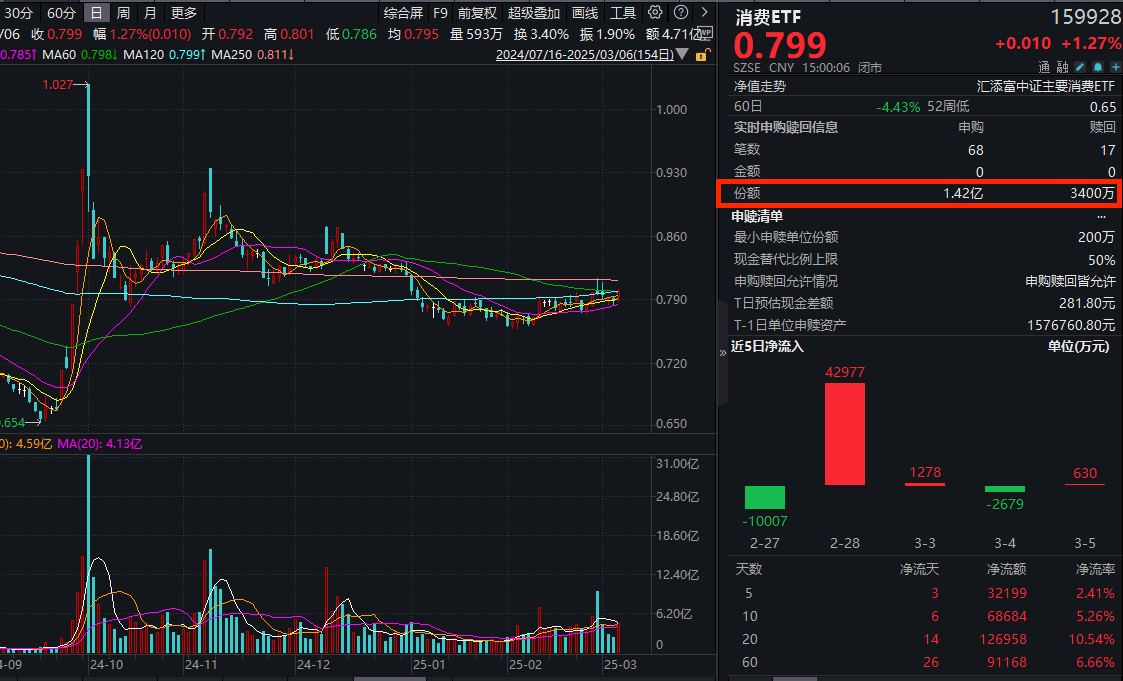This screenshot has height=681, width=1123.
Task: Toggle the date range lock icon
Action: tap(703, 54)
